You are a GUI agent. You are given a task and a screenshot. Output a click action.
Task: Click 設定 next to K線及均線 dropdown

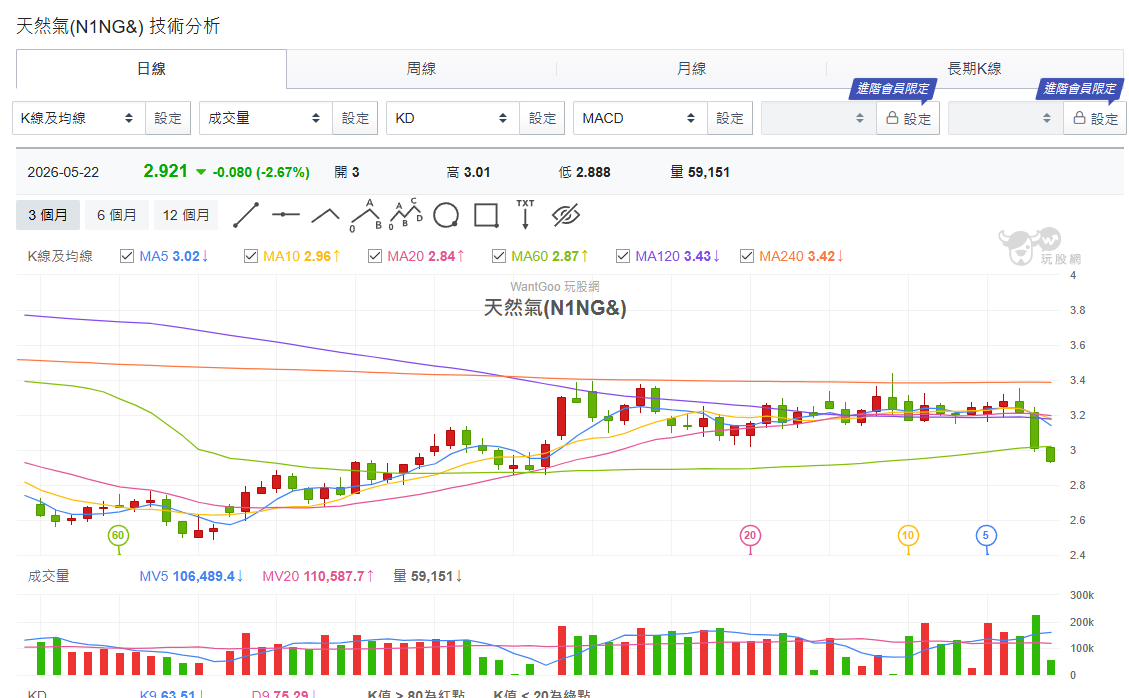coord(168,118)
